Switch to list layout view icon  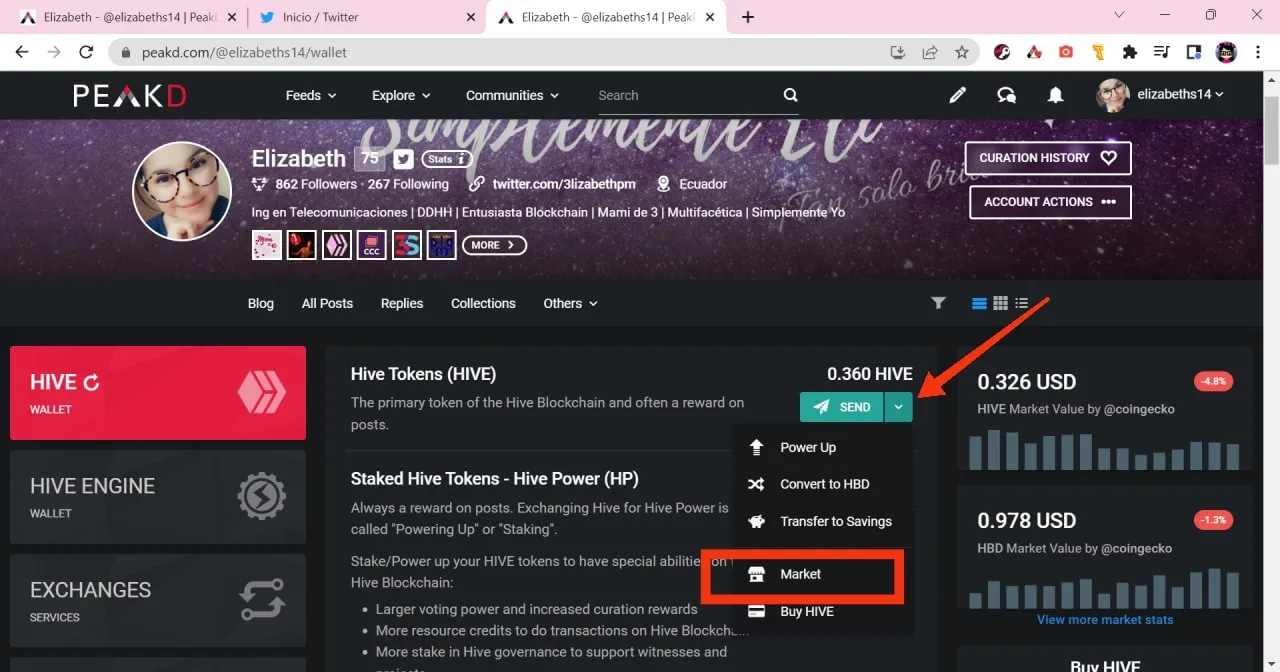[x=979, y=303]
